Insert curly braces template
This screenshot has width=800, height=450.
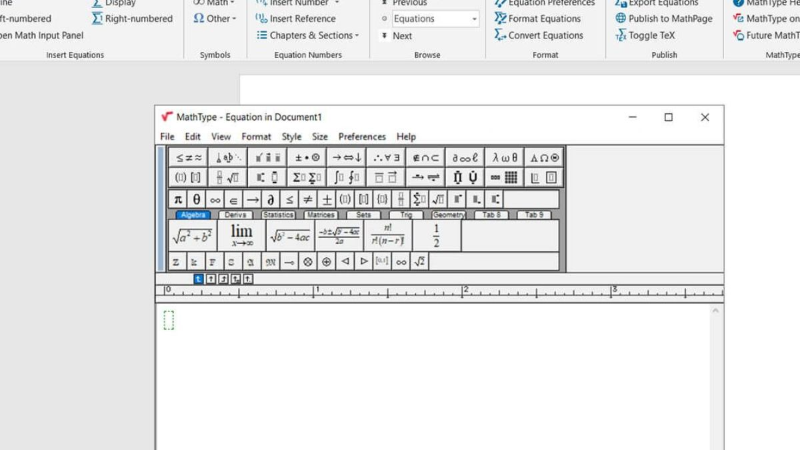pos(382,199)
